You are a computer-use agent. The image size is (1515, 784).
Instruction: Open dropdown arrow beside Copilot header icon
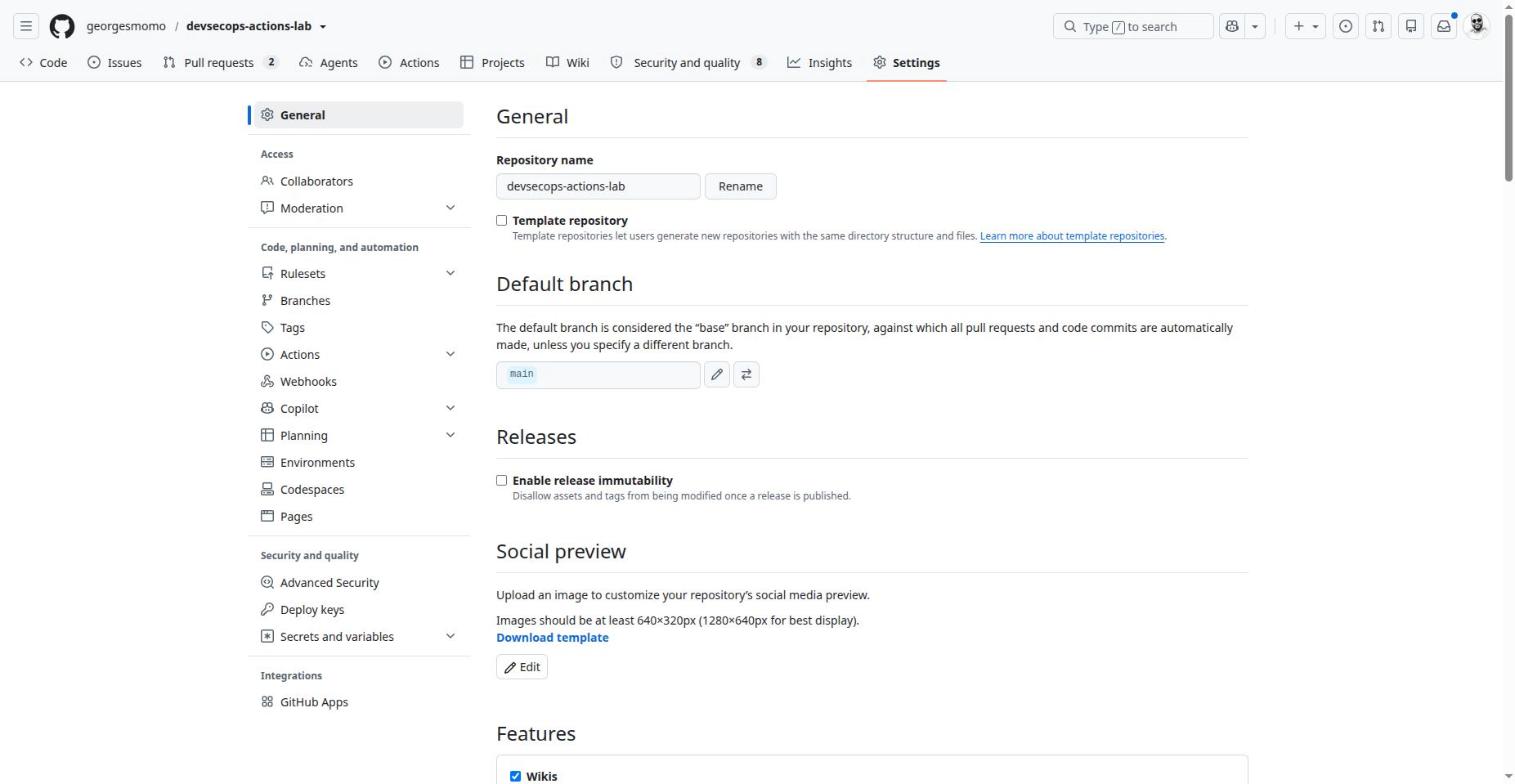(1256, 26)
